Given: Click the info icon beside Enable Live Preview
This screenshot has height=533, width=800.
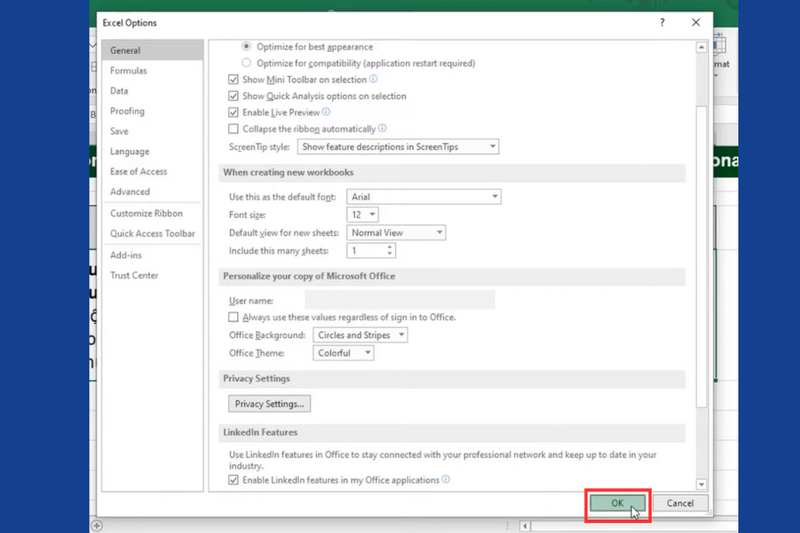Looking at the screenshot, I should pyautogui.click(x=326, y=112).
